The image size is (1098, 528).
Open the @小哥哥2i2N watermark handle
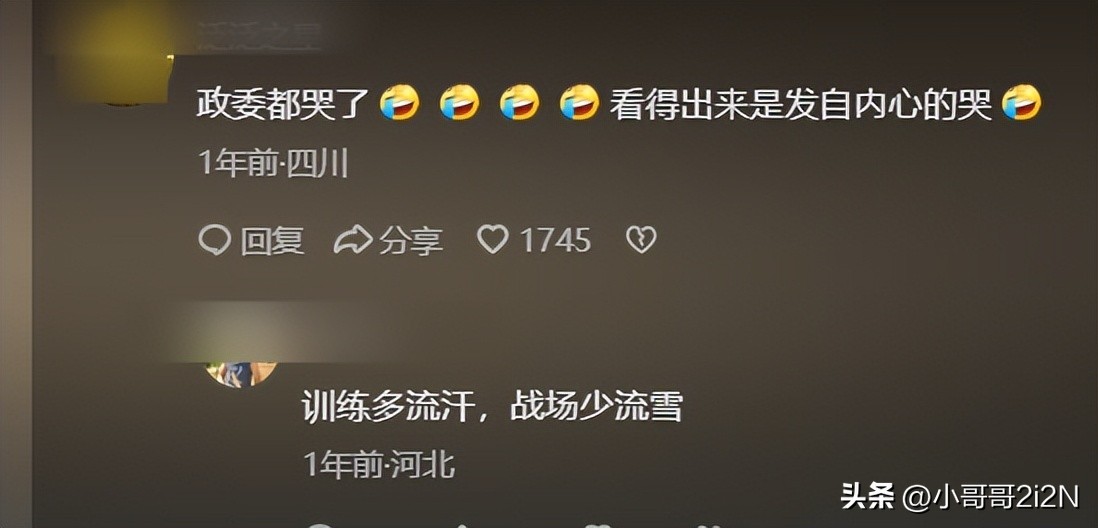click(x=992, y=497)
